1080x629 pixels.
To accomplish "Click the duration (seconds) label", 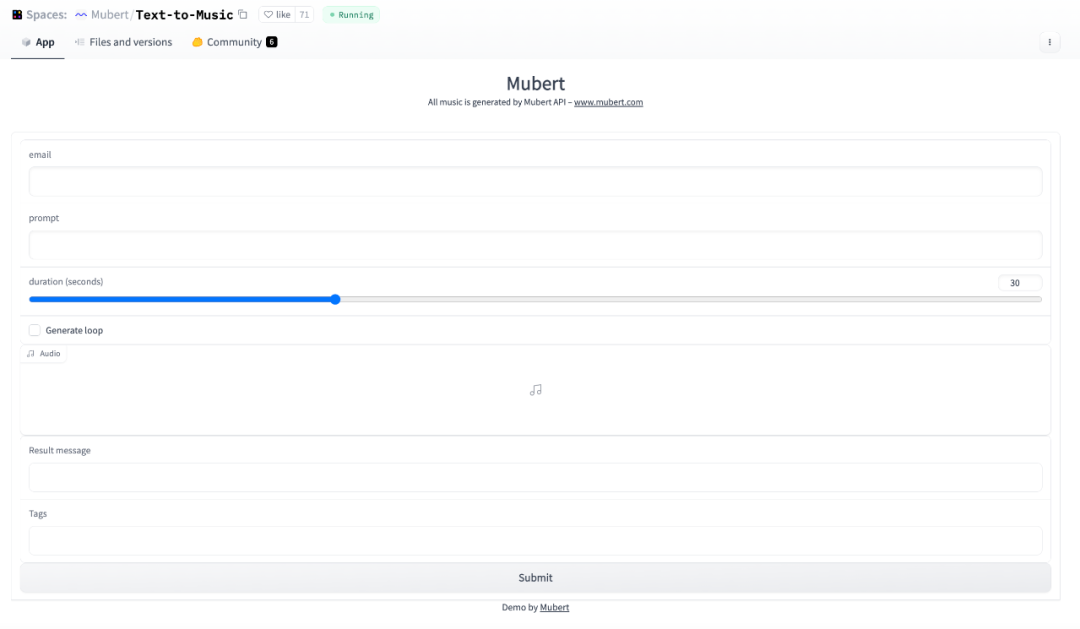I will click(x=66, y=281).
